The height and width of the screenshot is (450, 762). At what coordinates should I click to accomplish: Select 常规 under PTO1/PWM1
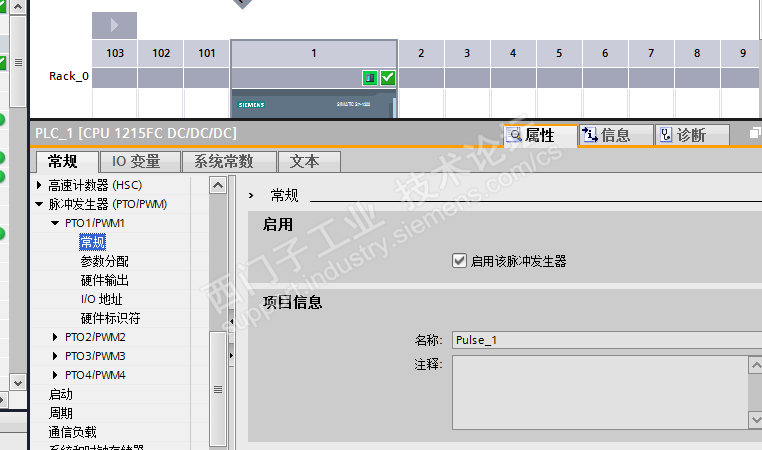point(92,242)
